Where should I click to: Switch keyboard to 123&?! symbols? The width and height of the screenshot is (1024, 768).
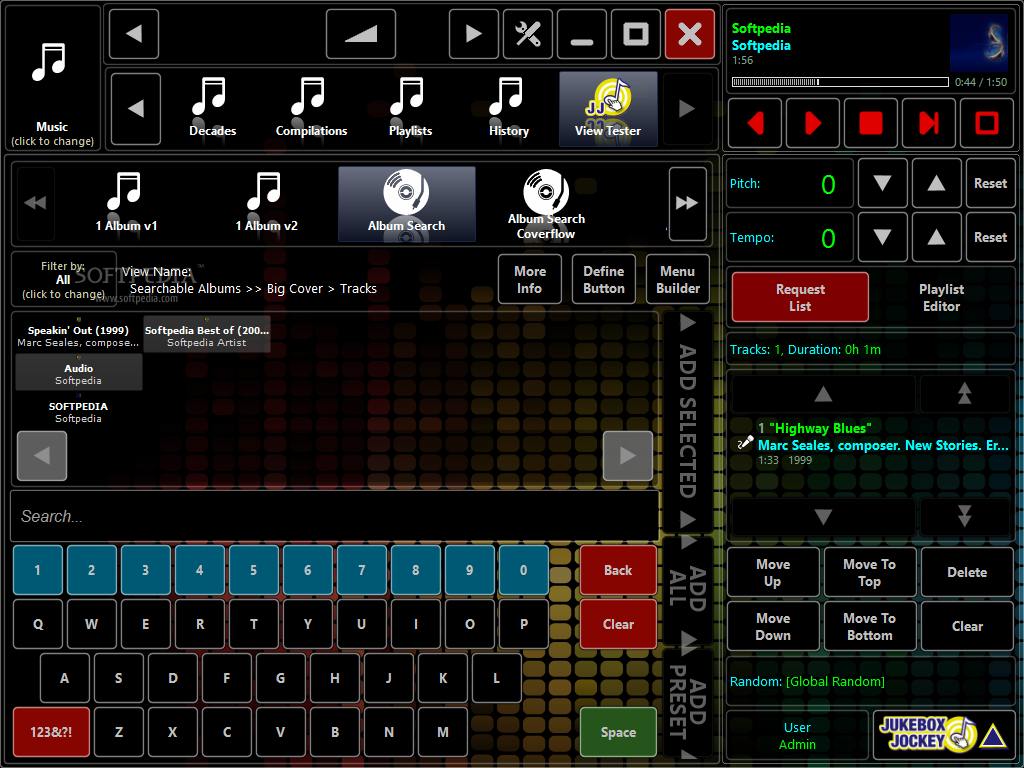point(52,732)
